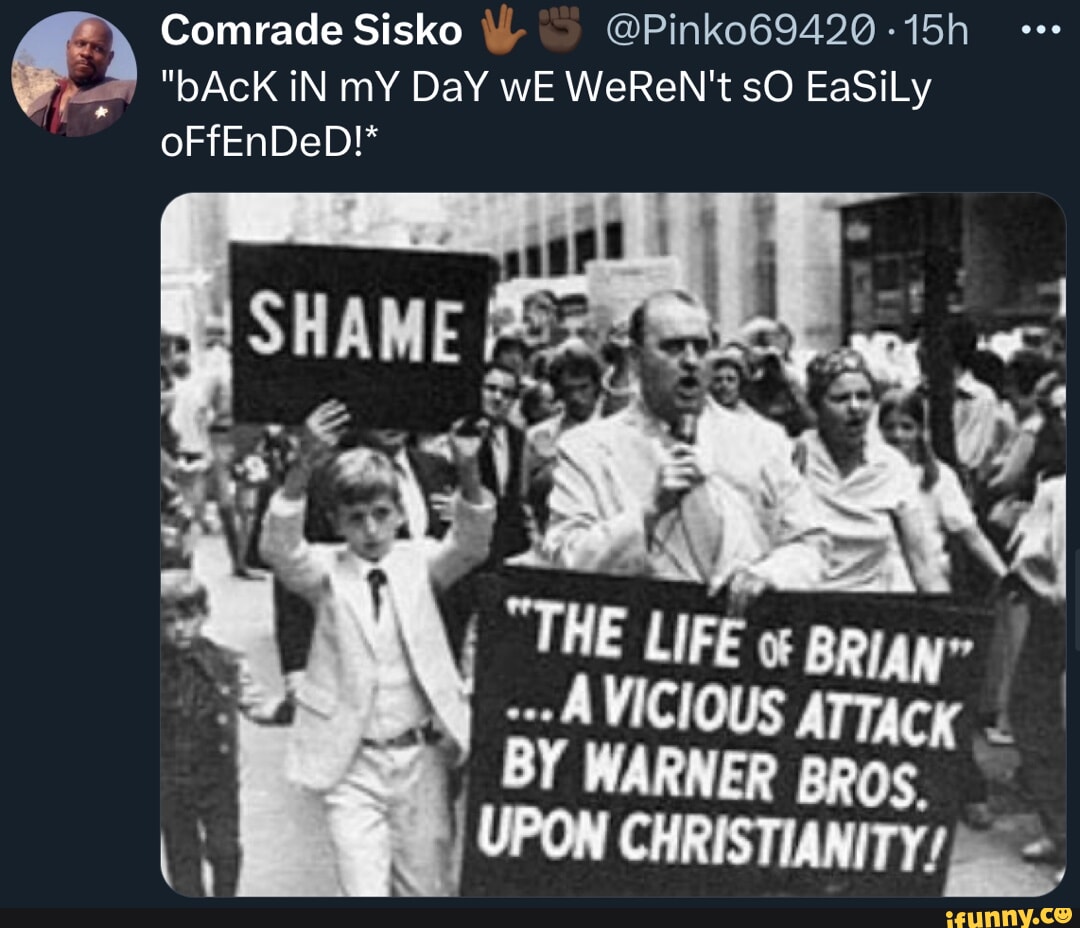Click the raised fist emoji beside the name
The width and height of the screenshot is (1080, 928).
pyautogui.click(x=559, y=29)
